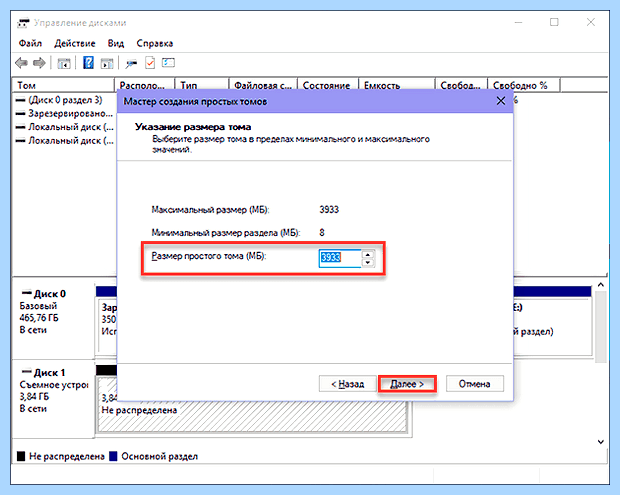Sort by the Свободно % column header
The image size is (620, 495).
click(524, 85)
